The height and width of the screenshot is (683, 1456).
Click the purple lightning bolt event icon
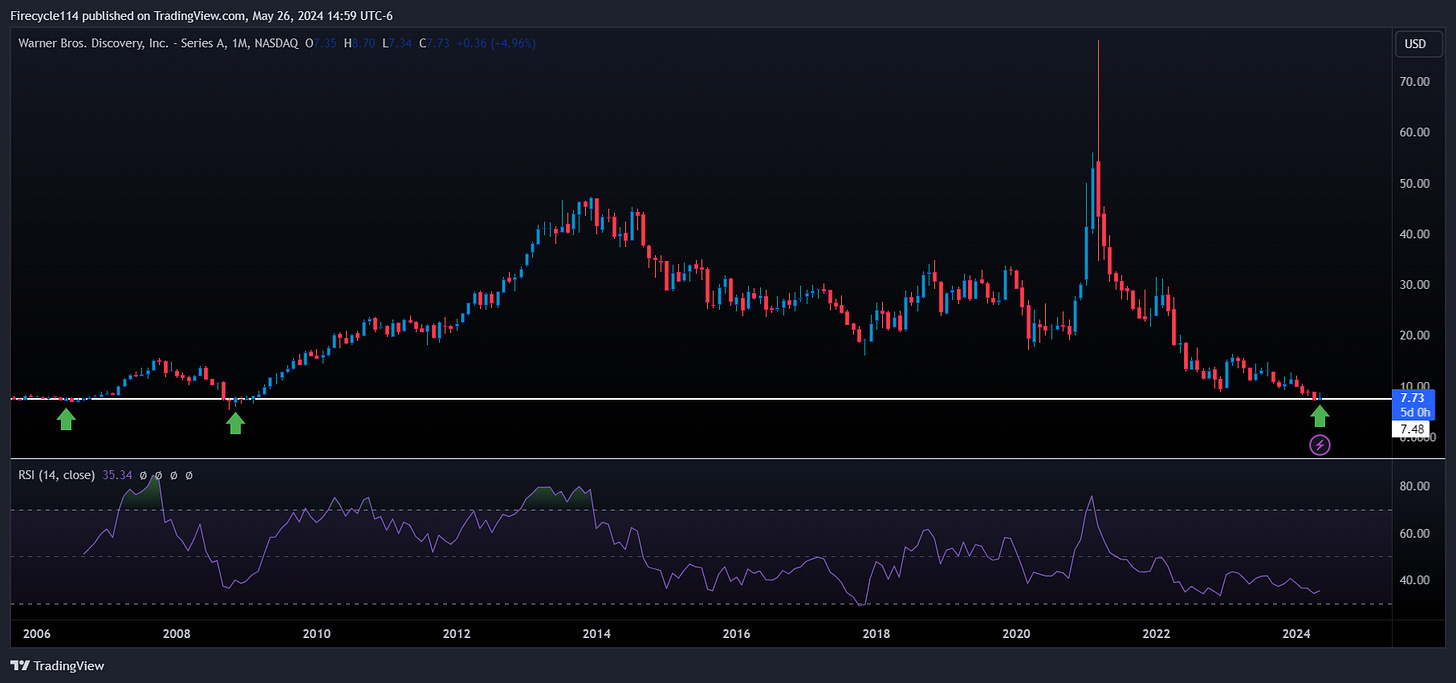(x=1320, y=445)
